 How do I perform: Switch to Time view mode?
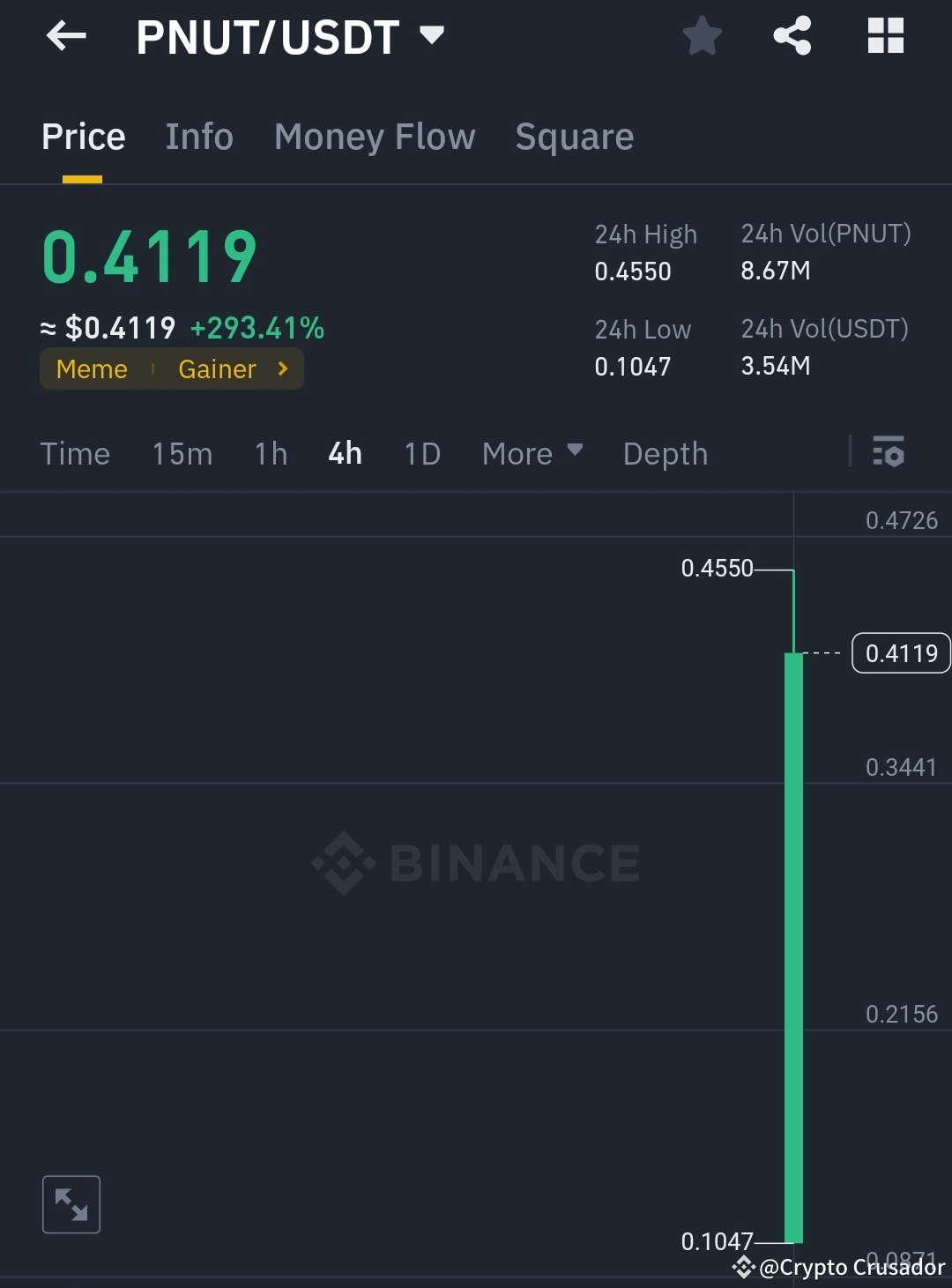74,453
